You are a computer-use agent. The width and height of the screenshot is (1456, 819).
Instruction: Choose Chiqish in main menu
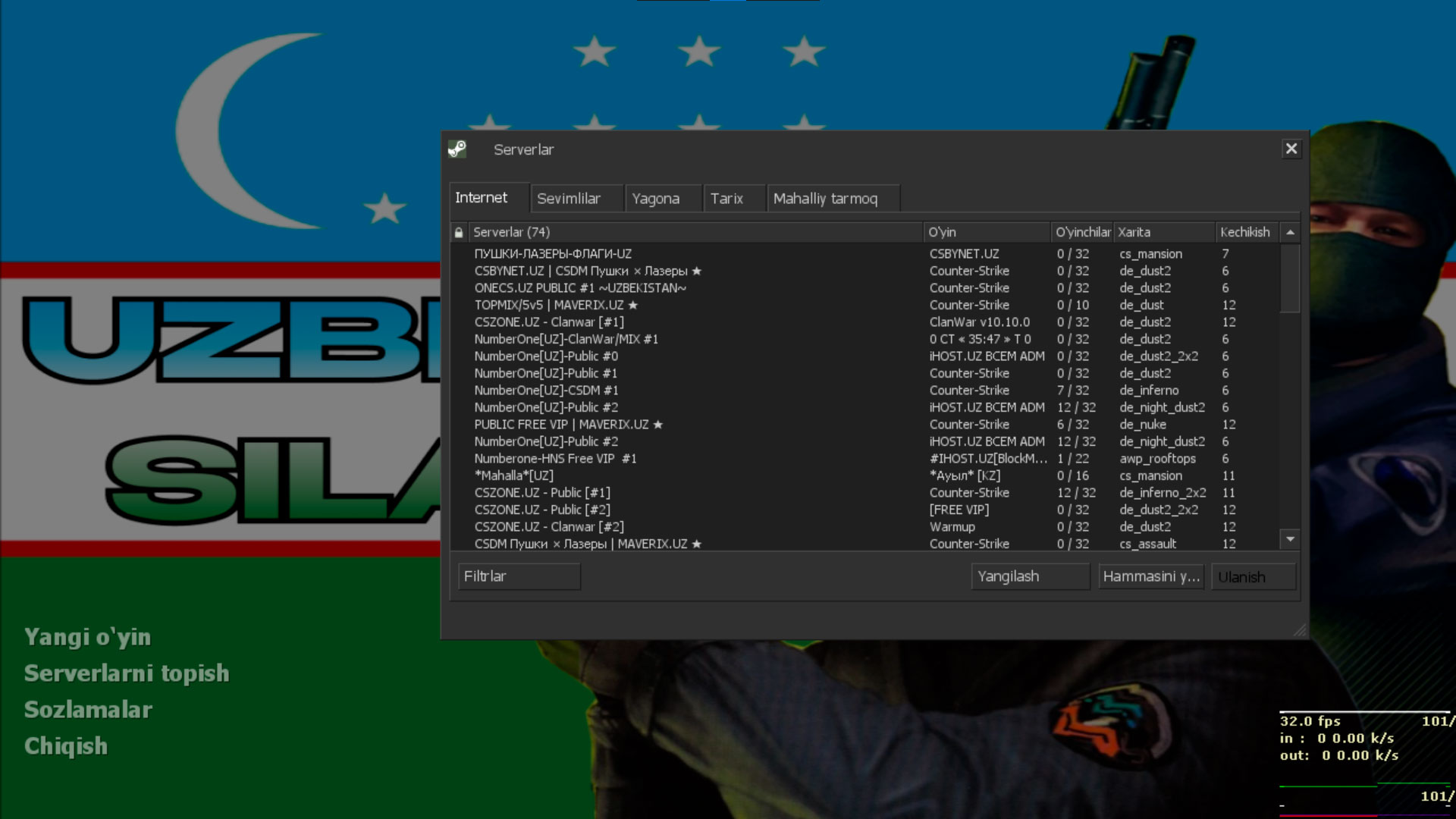click(66, 746)
